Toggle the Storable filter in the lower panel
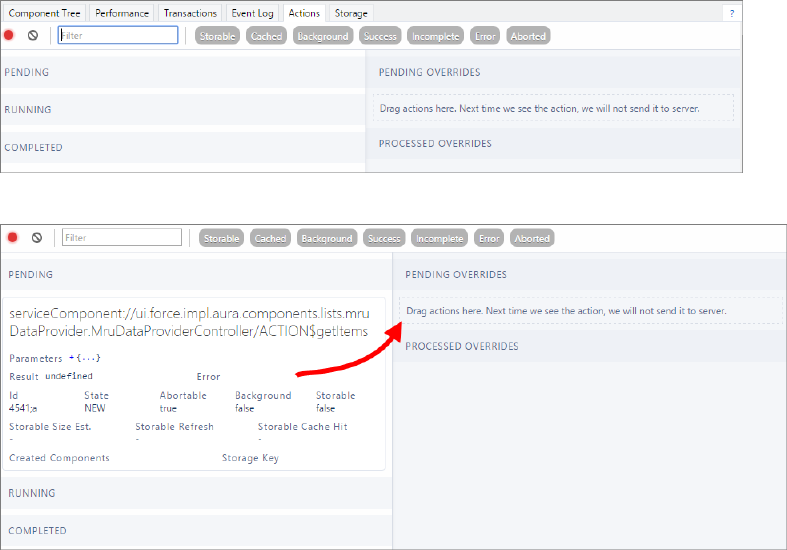The width and height of the screenshot is (787, 550). (221, 238)
